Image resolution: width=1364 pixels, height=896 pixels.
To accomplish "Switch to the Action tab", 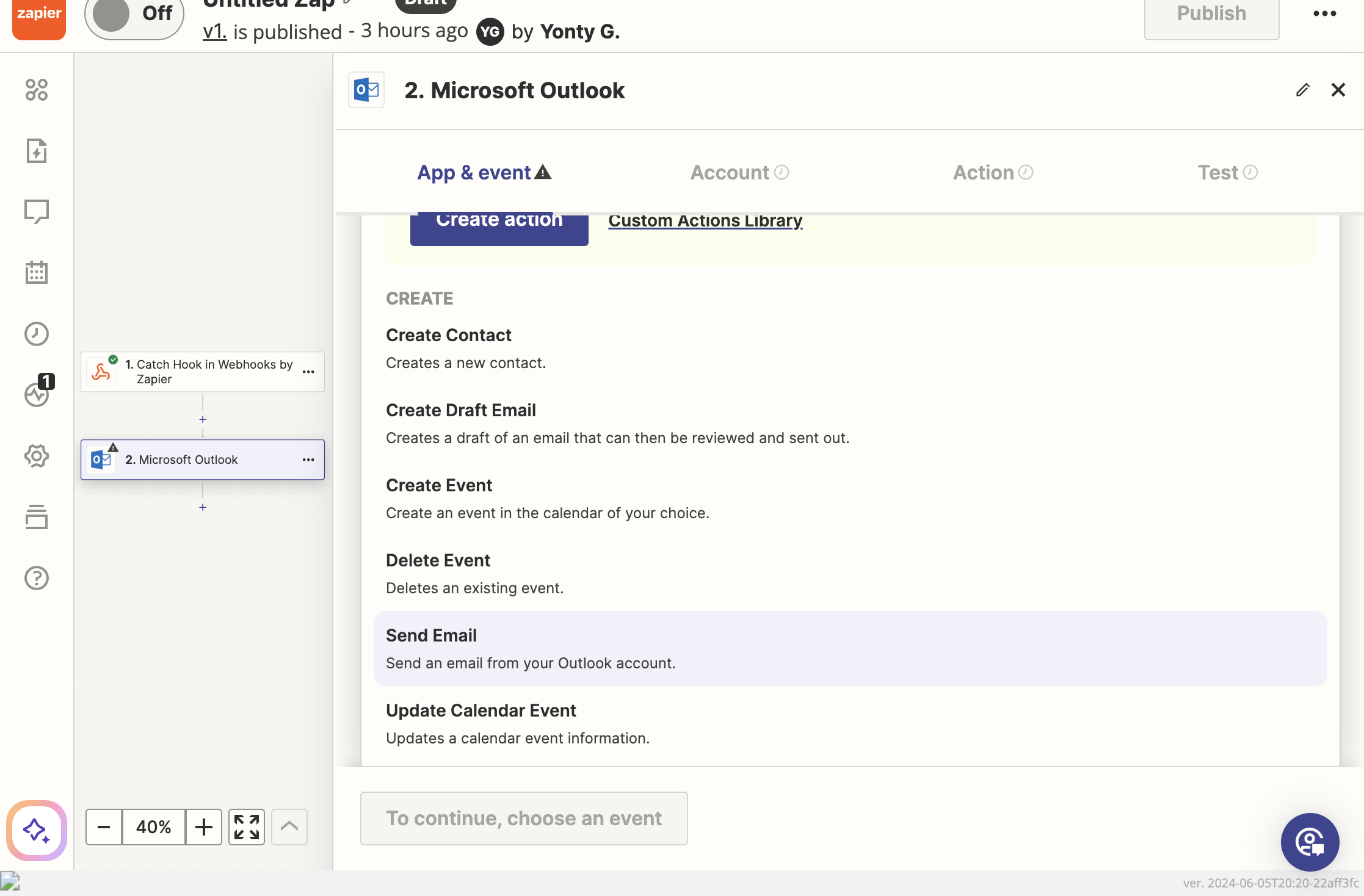I will click(x=993, y=173).
